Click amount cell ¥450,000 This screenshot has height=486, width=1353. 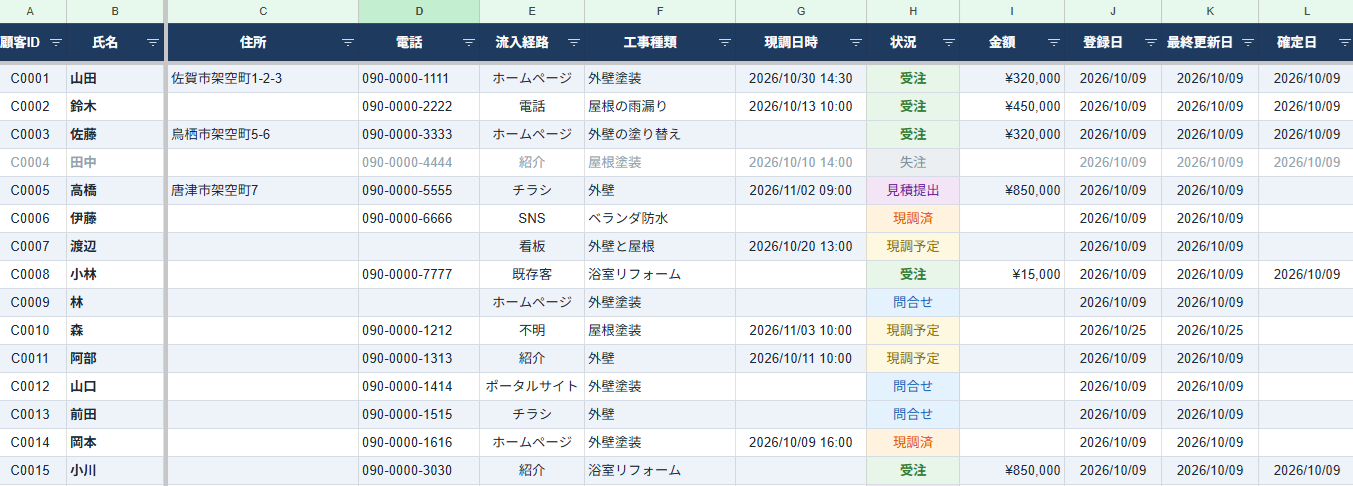tap(1012, 106)
